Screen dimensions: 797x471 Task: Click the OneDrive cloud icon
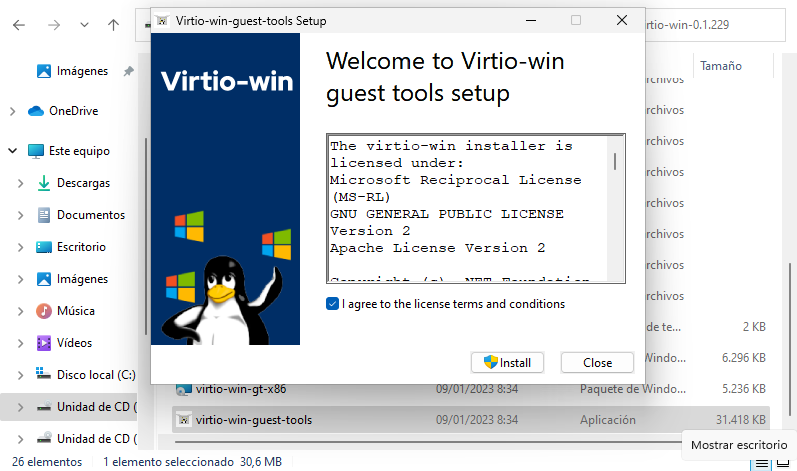pyautogui.click(x=37, y=111)
